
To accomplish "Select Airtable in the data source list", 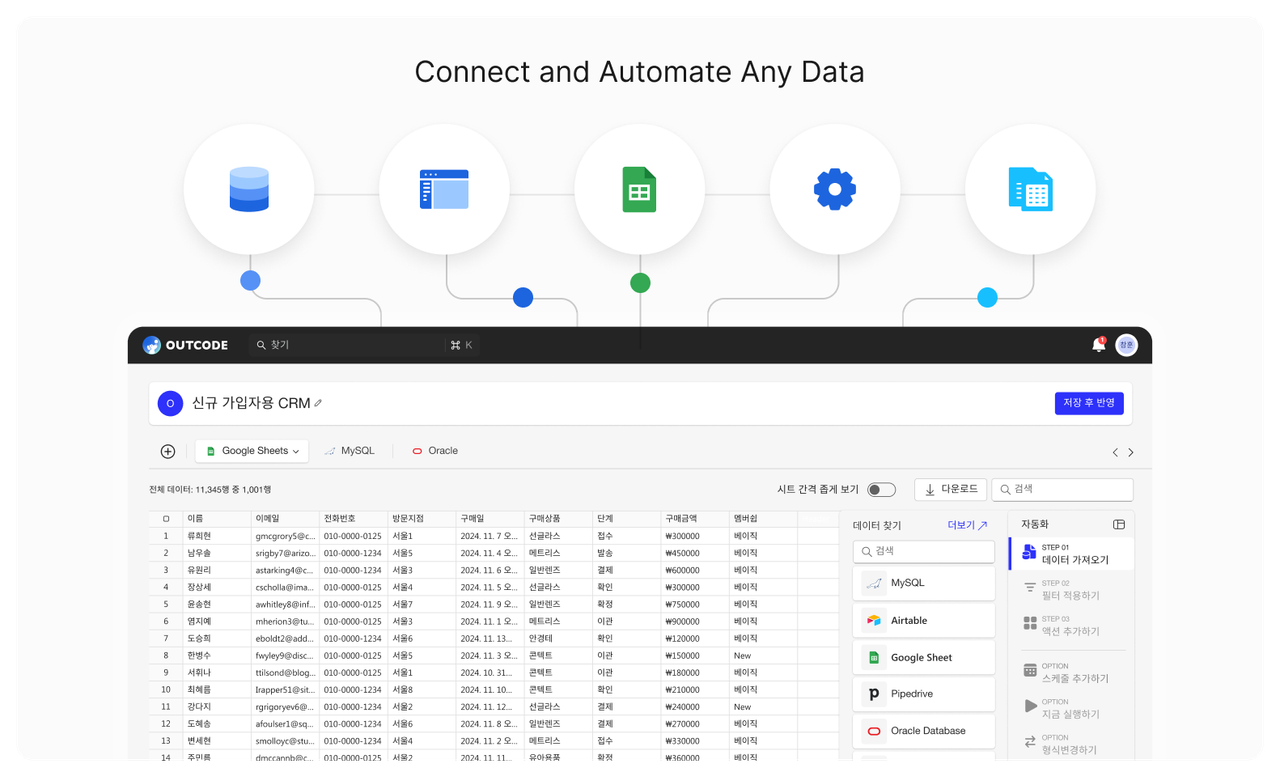I will 923,621.
